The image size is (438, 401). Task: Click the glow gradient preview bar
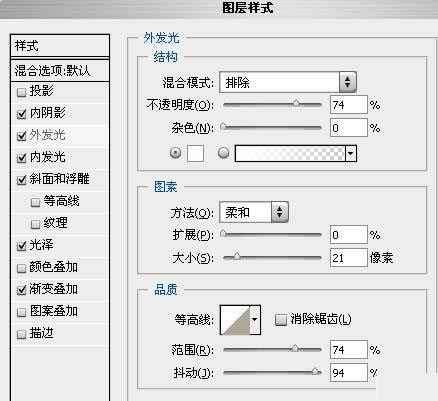tap(290, 153)
